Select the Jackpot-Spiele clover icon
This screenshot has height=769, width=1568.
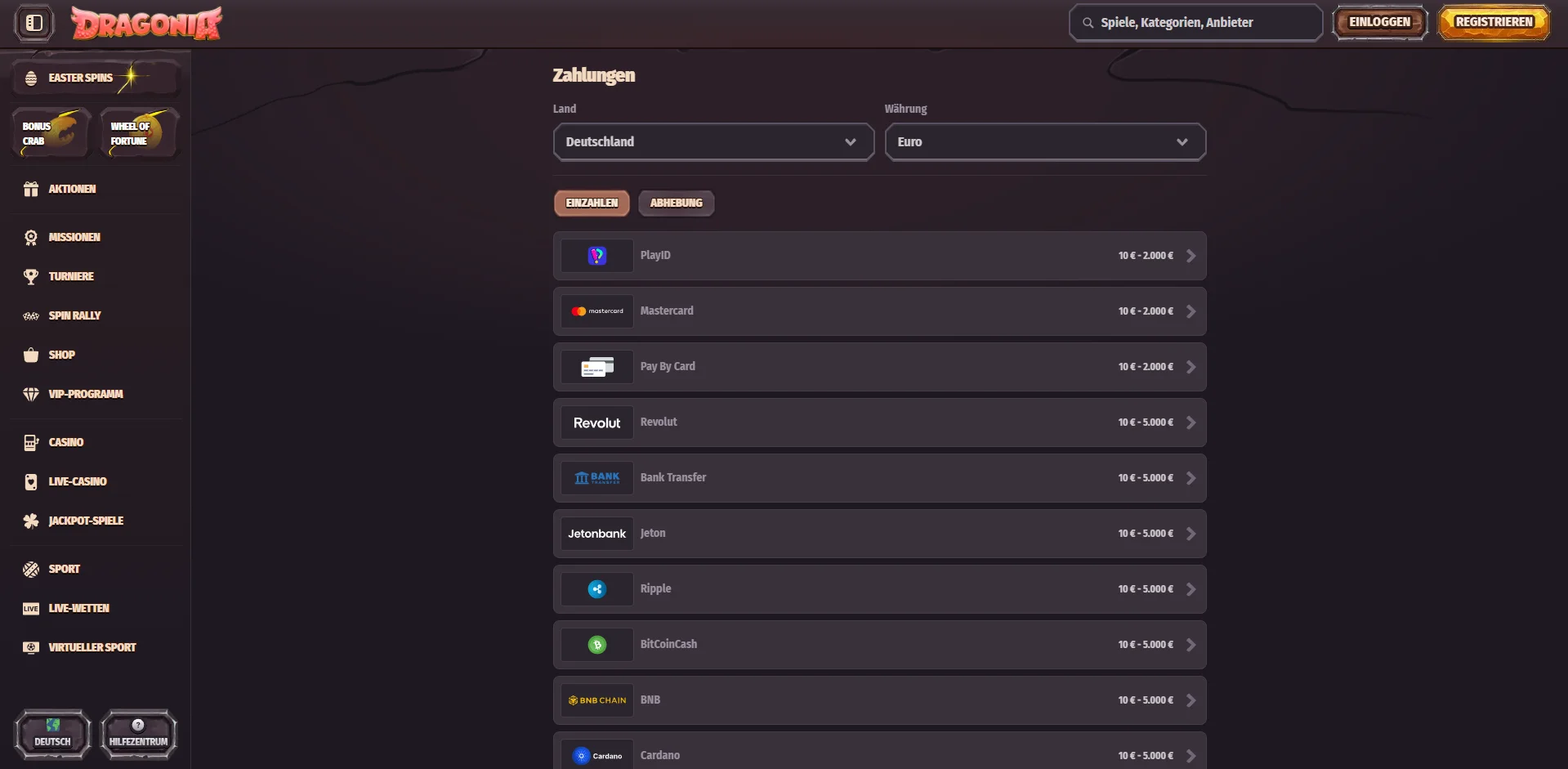31,521
